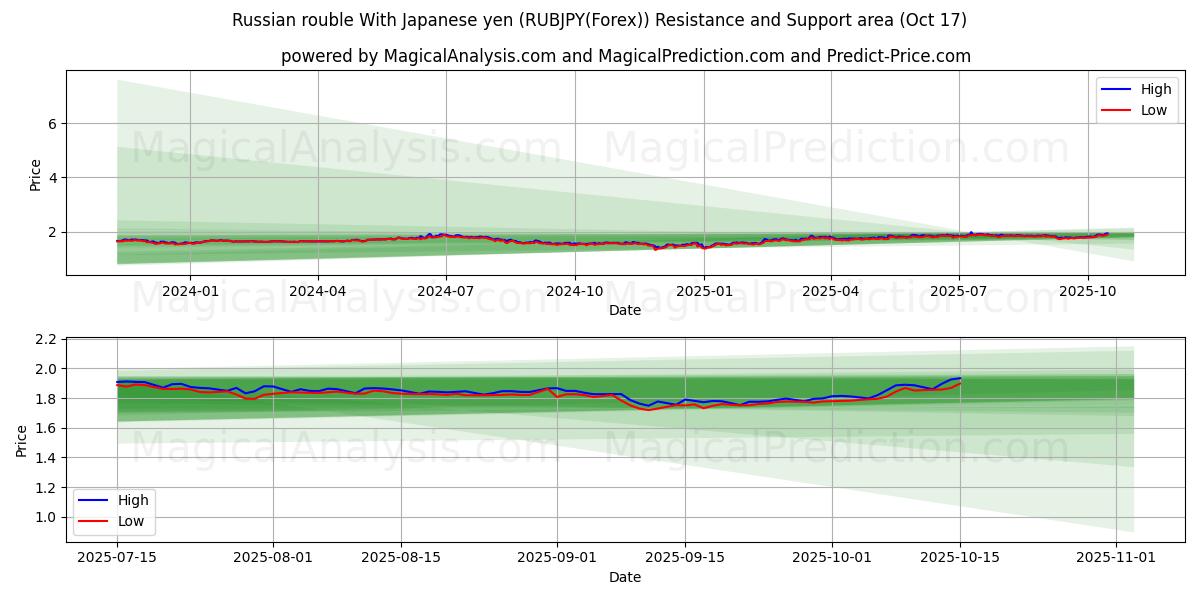
Task: Click the Price y-axis label of bottom chart
Action: [x=22, y=439]
